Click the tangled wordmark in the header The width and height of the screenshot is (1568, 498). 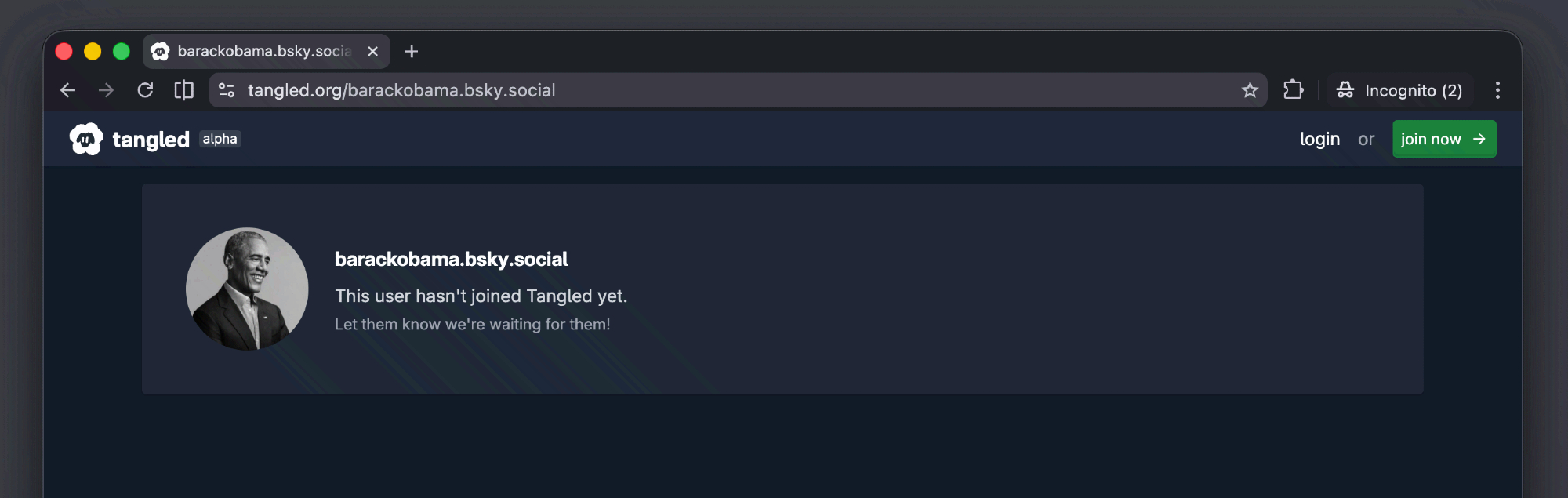coord(151,140)
